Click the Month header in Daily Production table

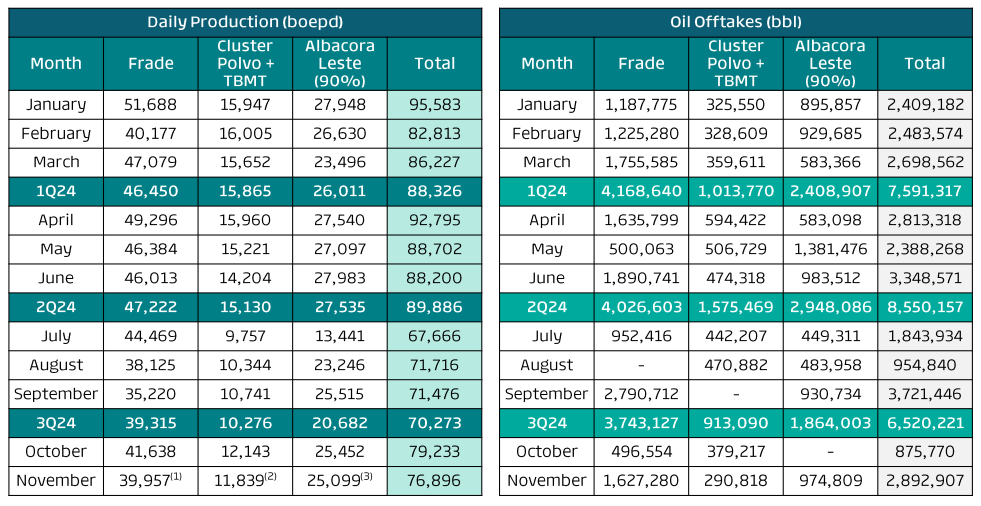pos(56,63)
